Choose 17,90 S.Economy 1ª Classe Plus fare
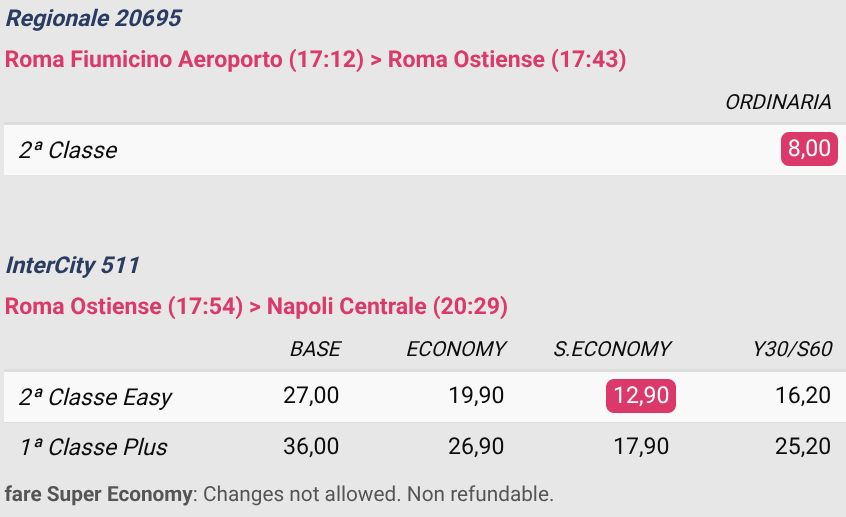 [x=641, y=446]
